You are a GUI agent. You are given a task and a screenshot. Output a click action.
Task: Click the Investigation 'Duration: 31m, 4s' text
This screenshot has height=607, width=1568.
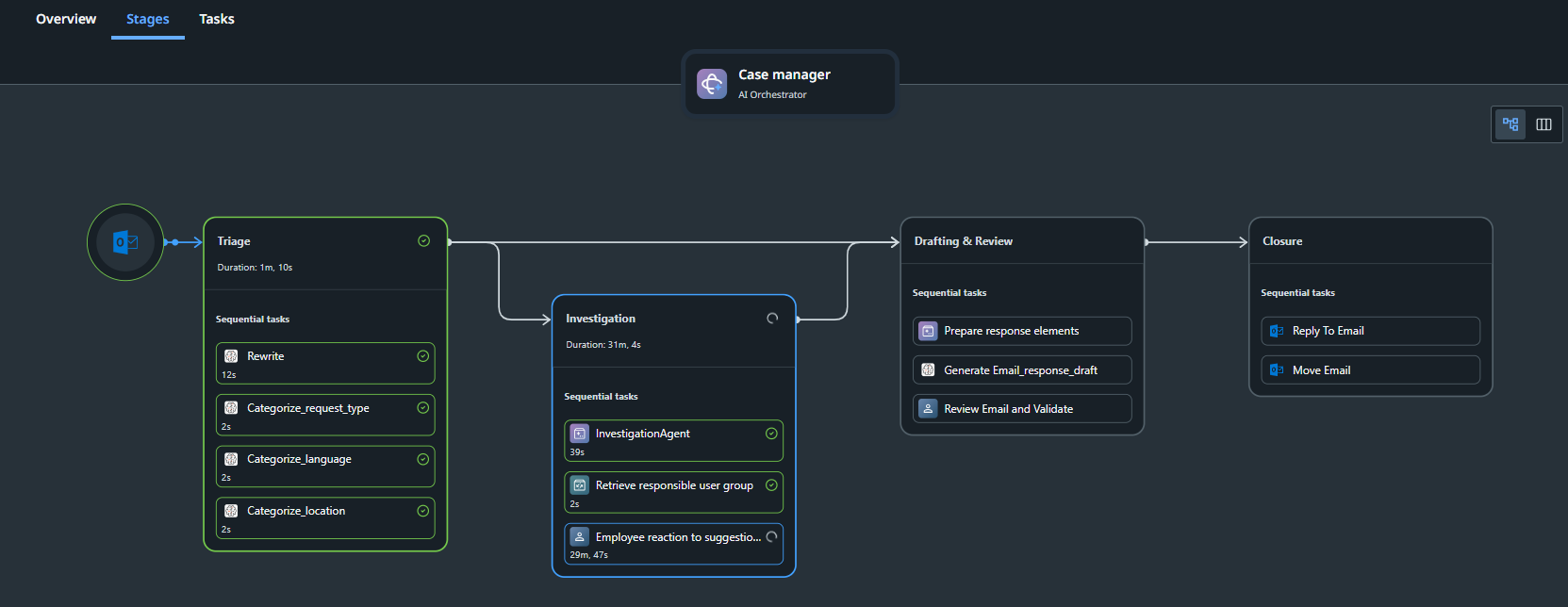click(603, 345)
